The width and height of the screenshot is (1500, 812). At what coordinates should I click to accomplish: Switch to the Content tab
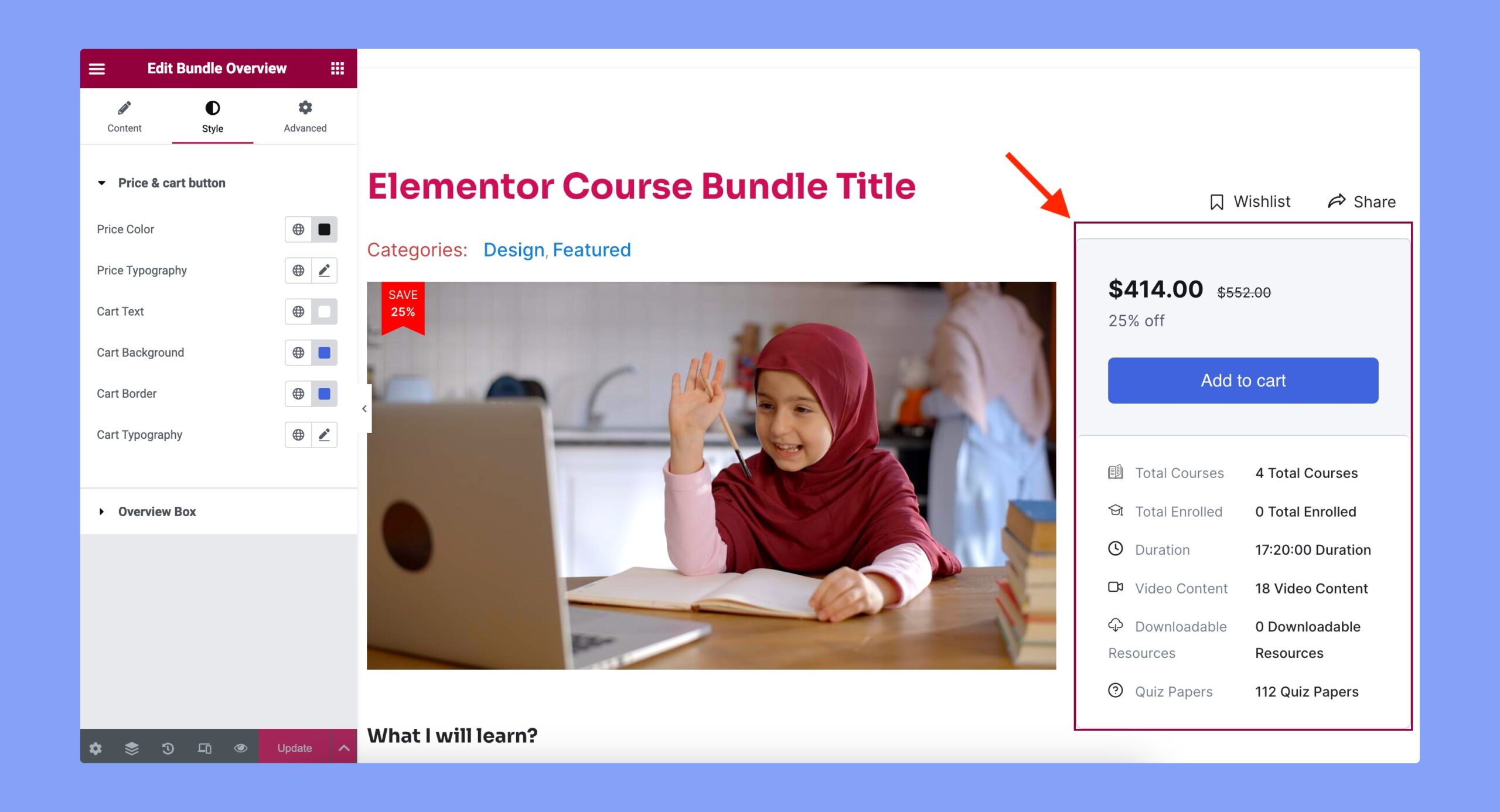pos(124,116)
